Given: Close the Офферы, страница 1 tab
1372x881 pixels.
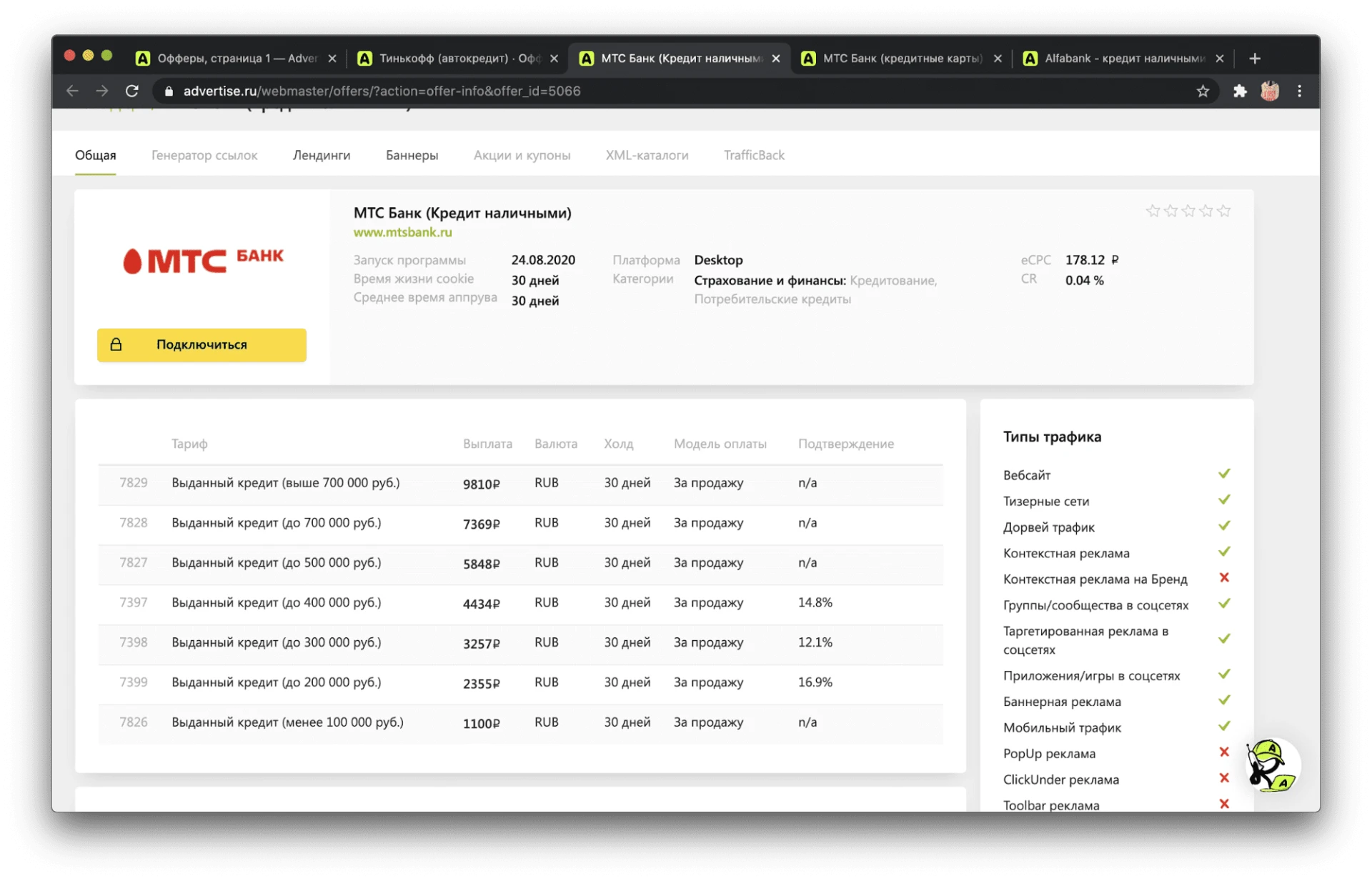Looking at the screenshot, I should coord(332,59).
